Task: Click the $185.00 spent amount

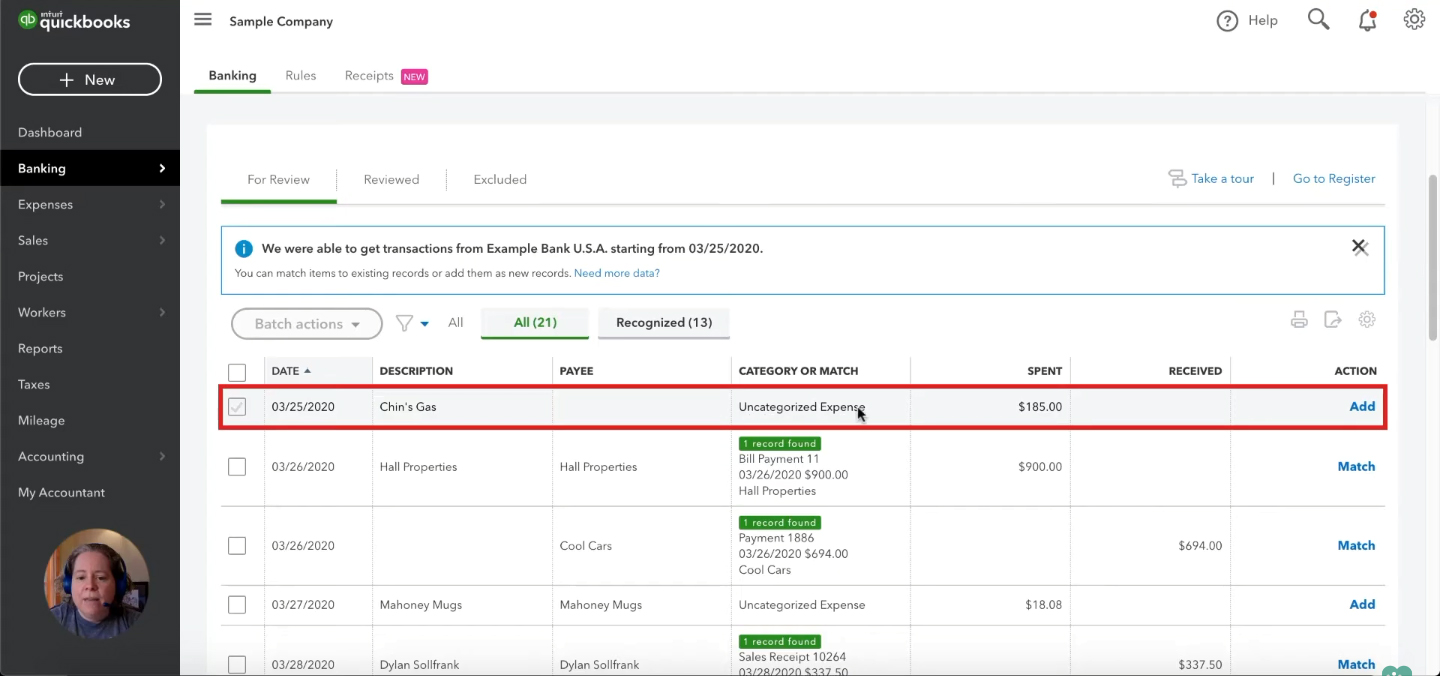Action: point(1040,407)
